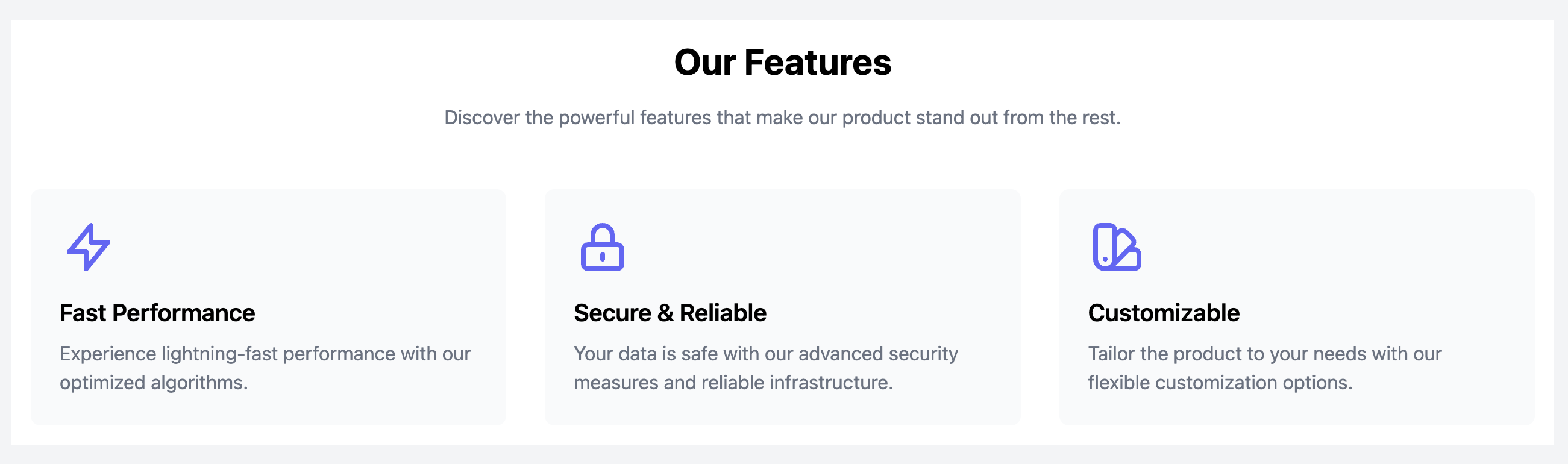The height and width of the screenshot is (464, 1568).
Task: Click the "Discover the powerful features" subtitle text
Action: pos(782,117)
